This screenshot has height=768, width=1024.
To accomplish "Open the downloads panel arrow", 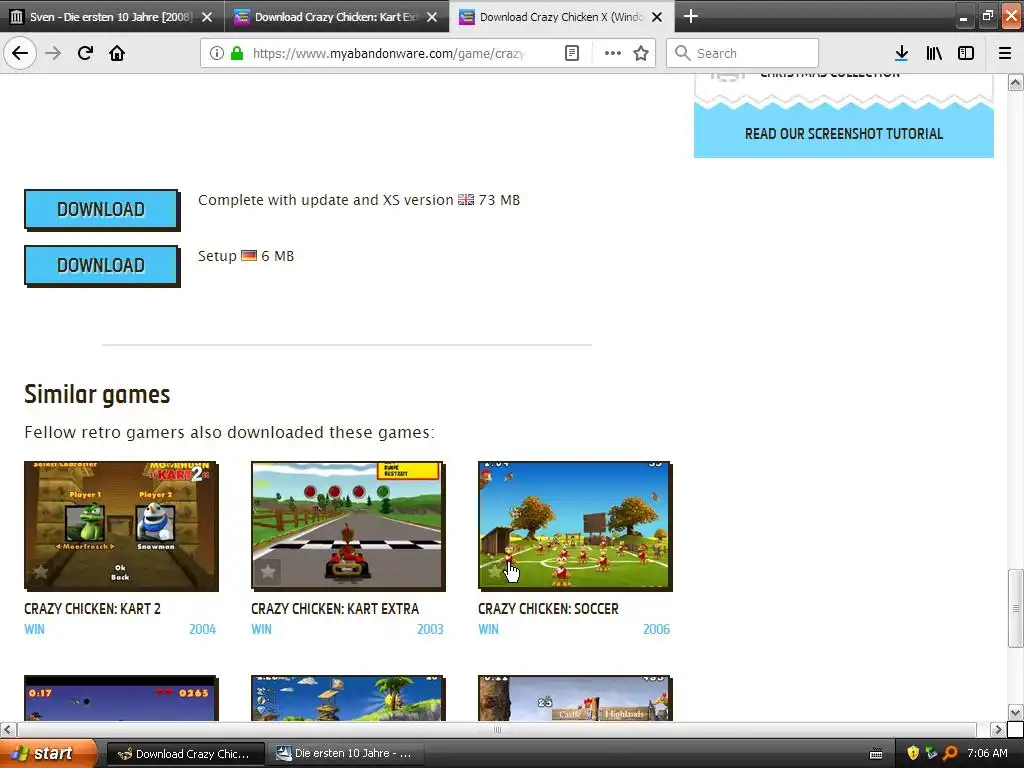I will (901, 53).
